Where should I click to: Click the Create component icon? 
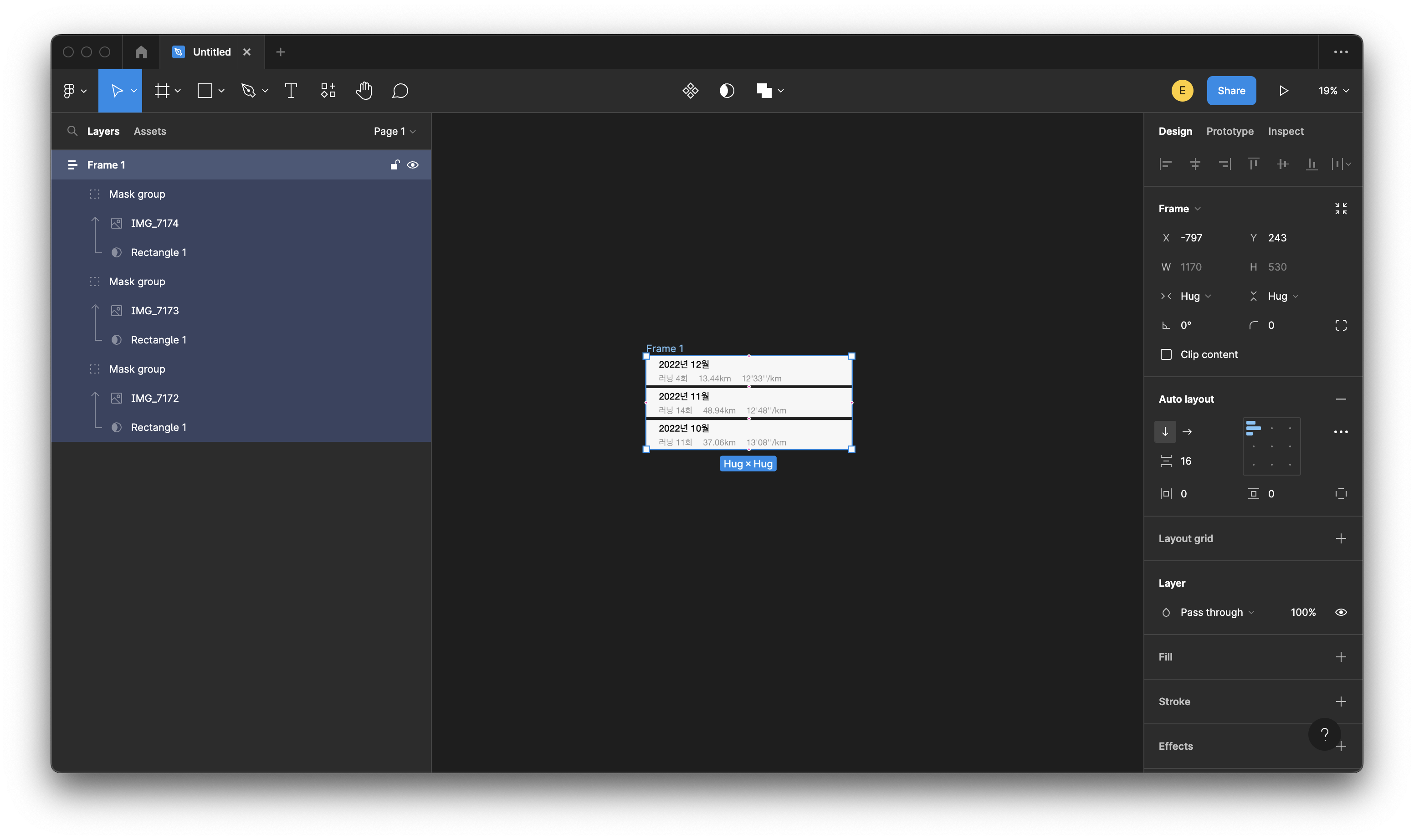click(x=690, y=91)
